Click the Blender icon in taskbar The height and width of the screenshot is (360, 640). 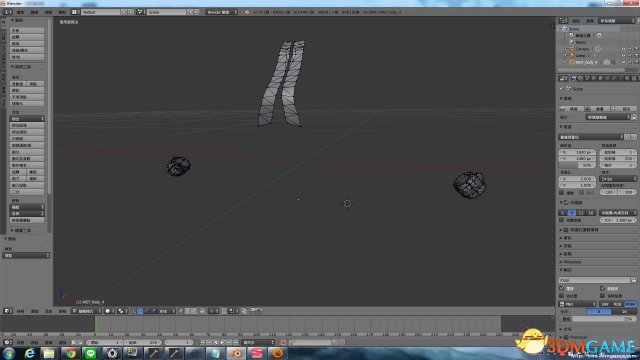(x=236, y=353)
